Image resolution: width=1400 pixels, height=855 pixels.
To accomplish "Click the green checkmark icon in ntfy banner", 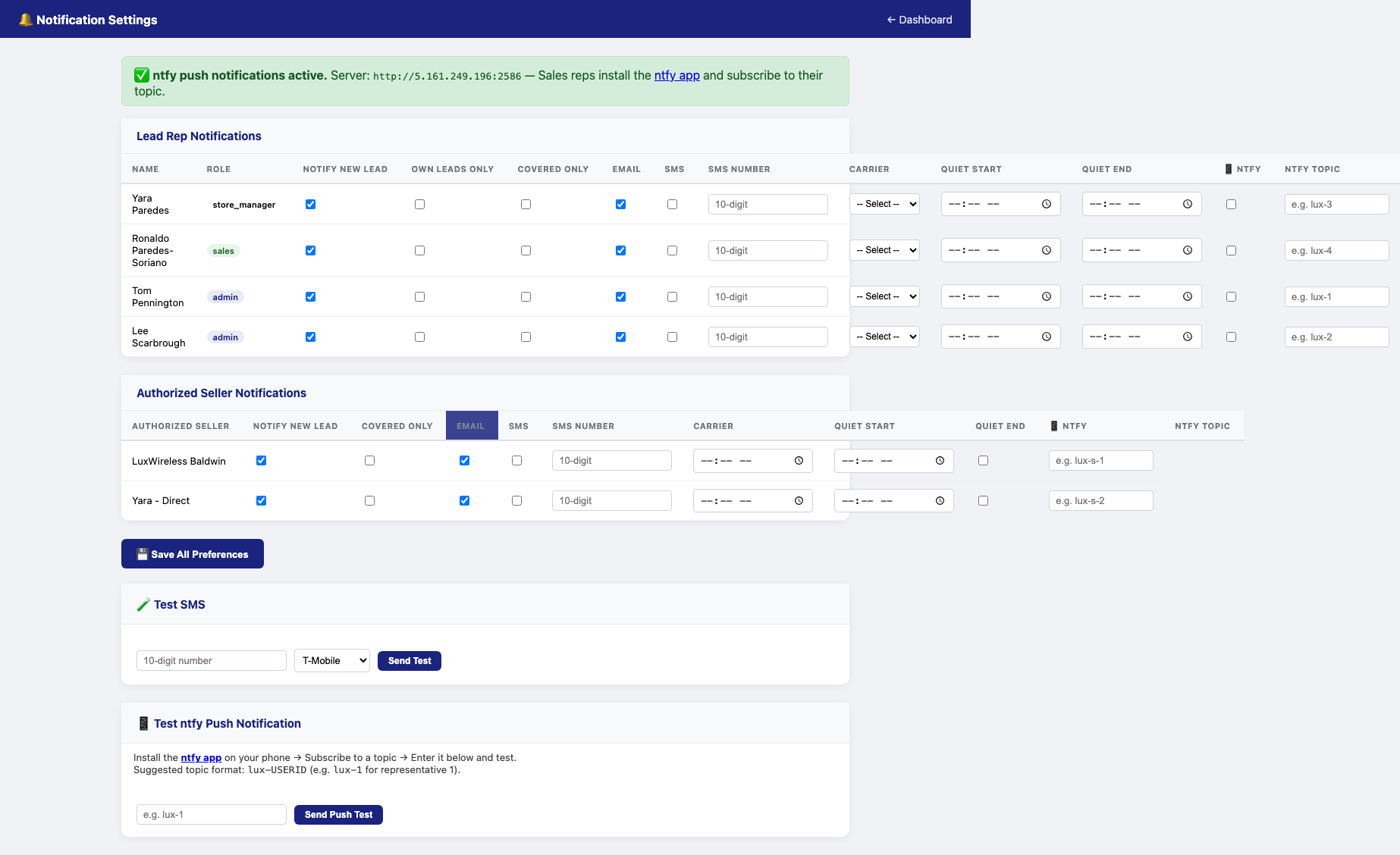I will point(142,75).
